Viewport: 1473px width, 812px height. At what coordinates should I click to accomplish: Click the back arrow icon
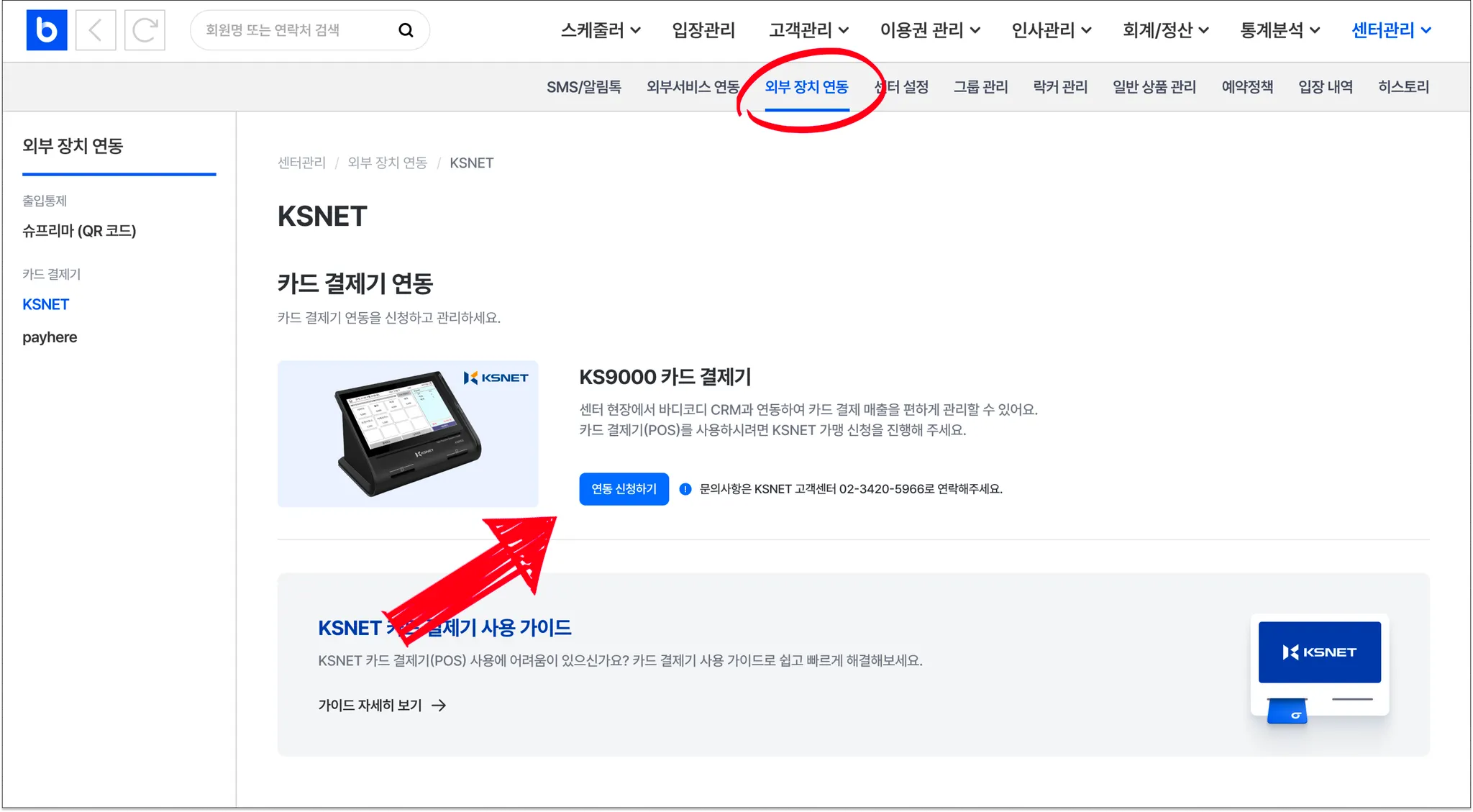pyautogui.click(x=96, y=30)
